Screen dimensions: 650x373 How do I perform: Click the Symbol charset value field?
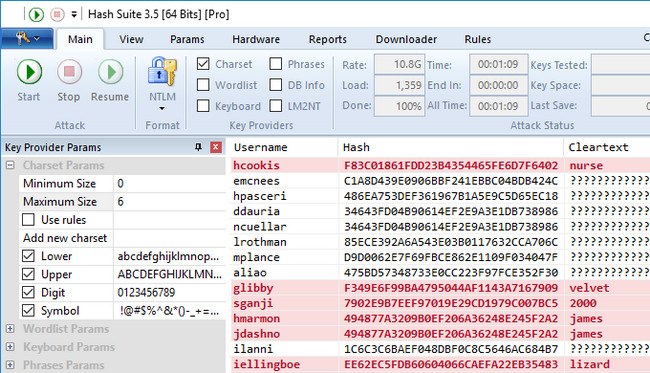(169, 311)
